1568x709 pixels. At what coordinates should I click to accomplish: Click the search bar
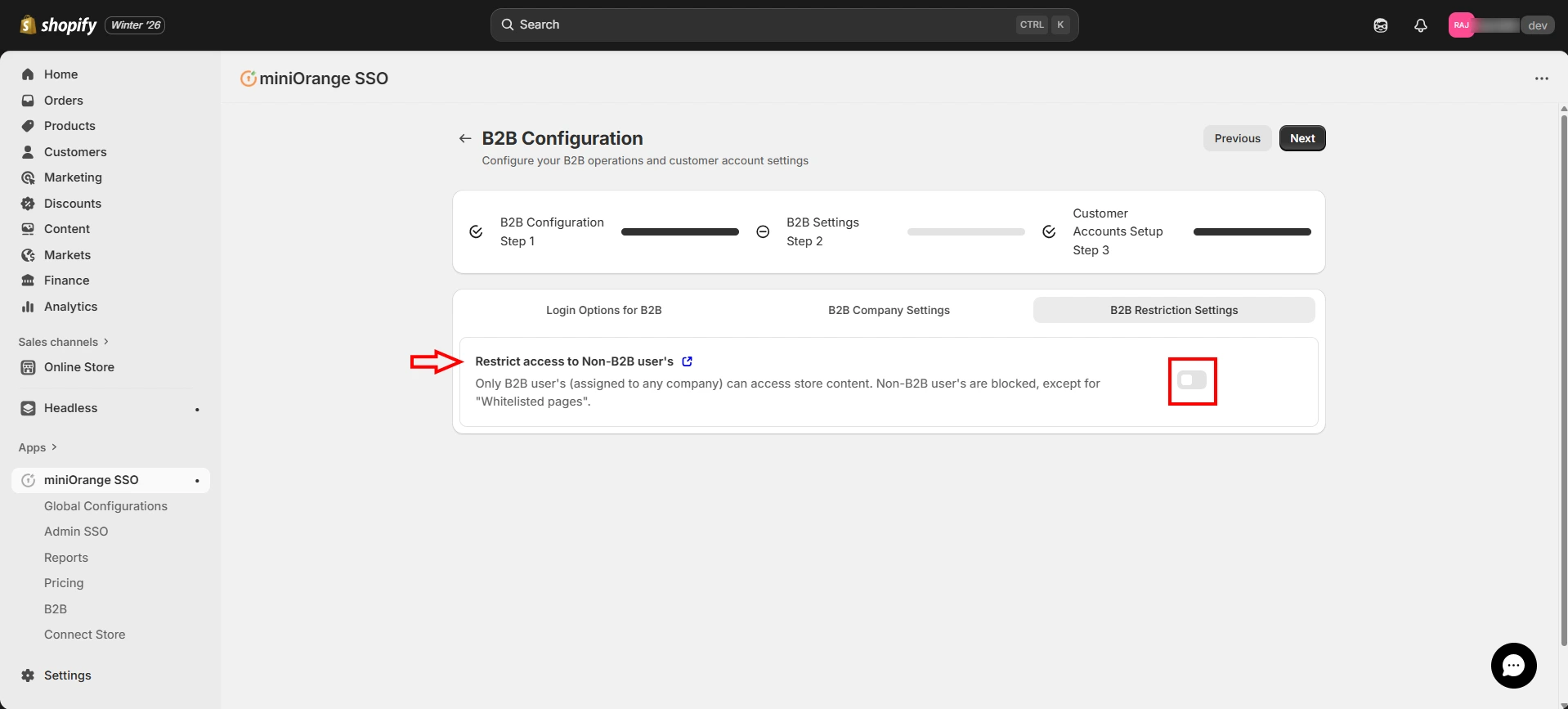pos(784,25)
